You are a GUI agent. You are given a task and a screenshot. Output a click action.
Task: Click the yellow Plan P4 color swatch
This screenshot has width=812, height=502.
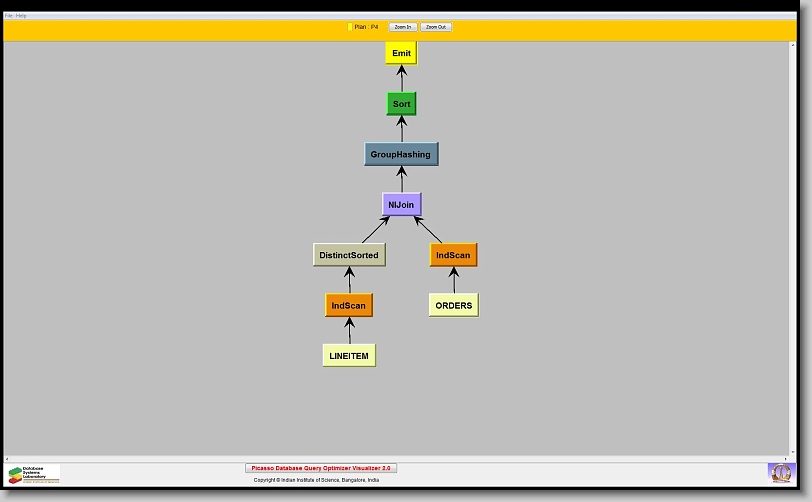pos(349,27)
